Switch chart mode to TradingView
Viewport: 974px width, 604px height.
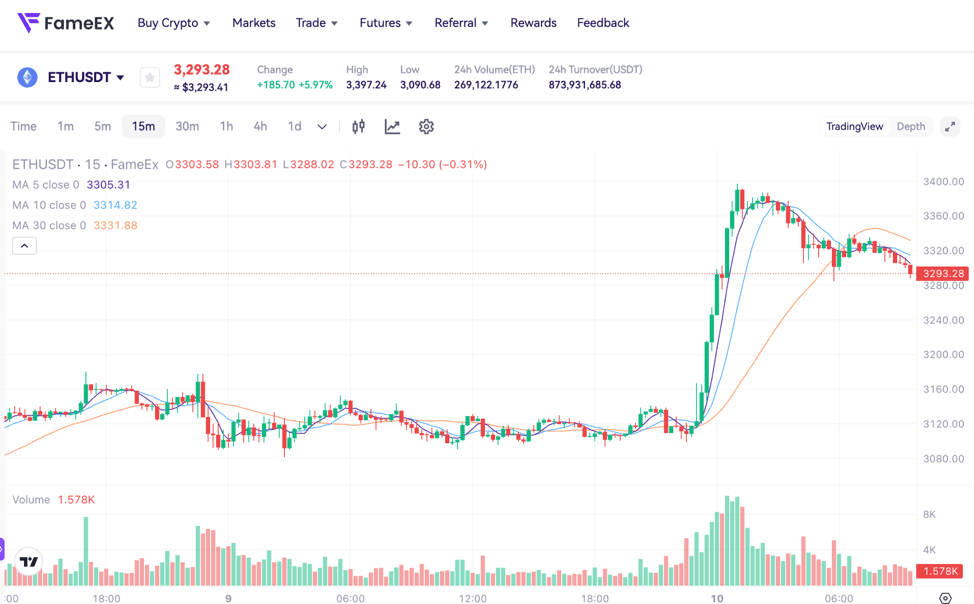pyautogui.click(x=854, y=126)
